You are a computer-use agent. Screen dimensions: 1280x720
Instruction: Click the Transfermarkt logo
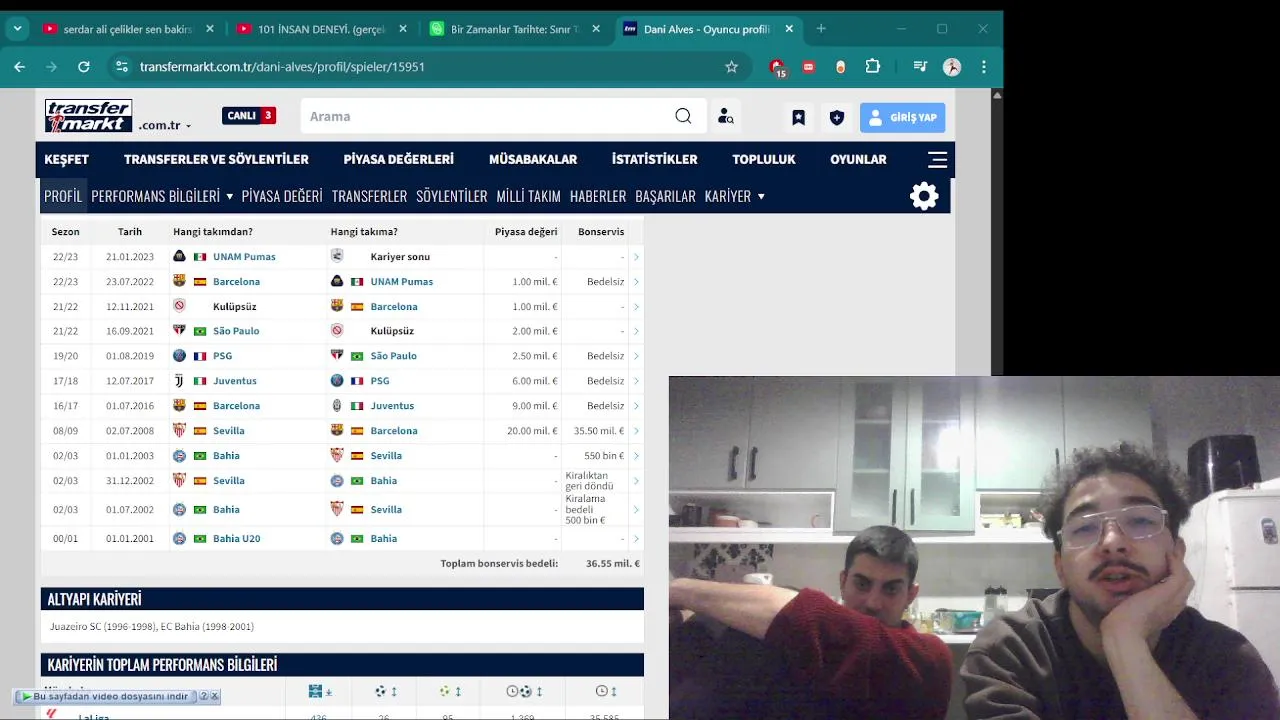(88, 116)
